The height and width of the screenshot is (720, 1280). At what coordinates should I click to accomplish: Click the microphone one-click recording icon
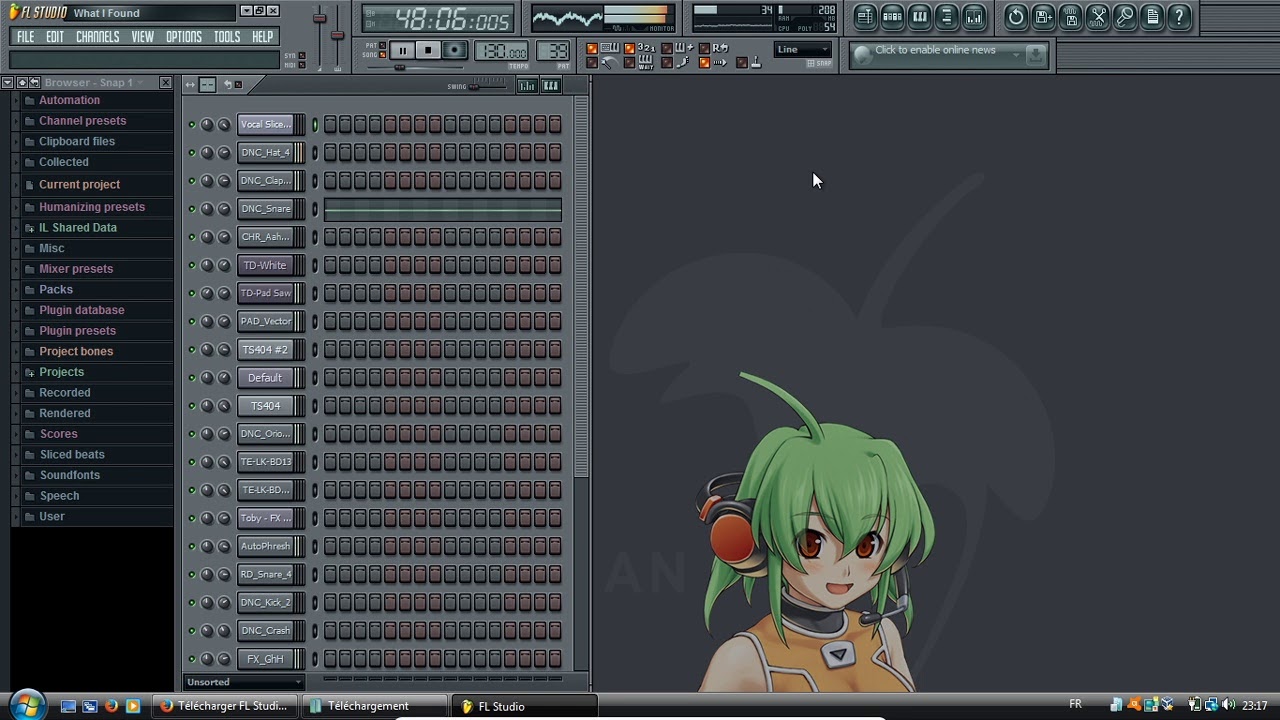click(x=1125, y=16)
